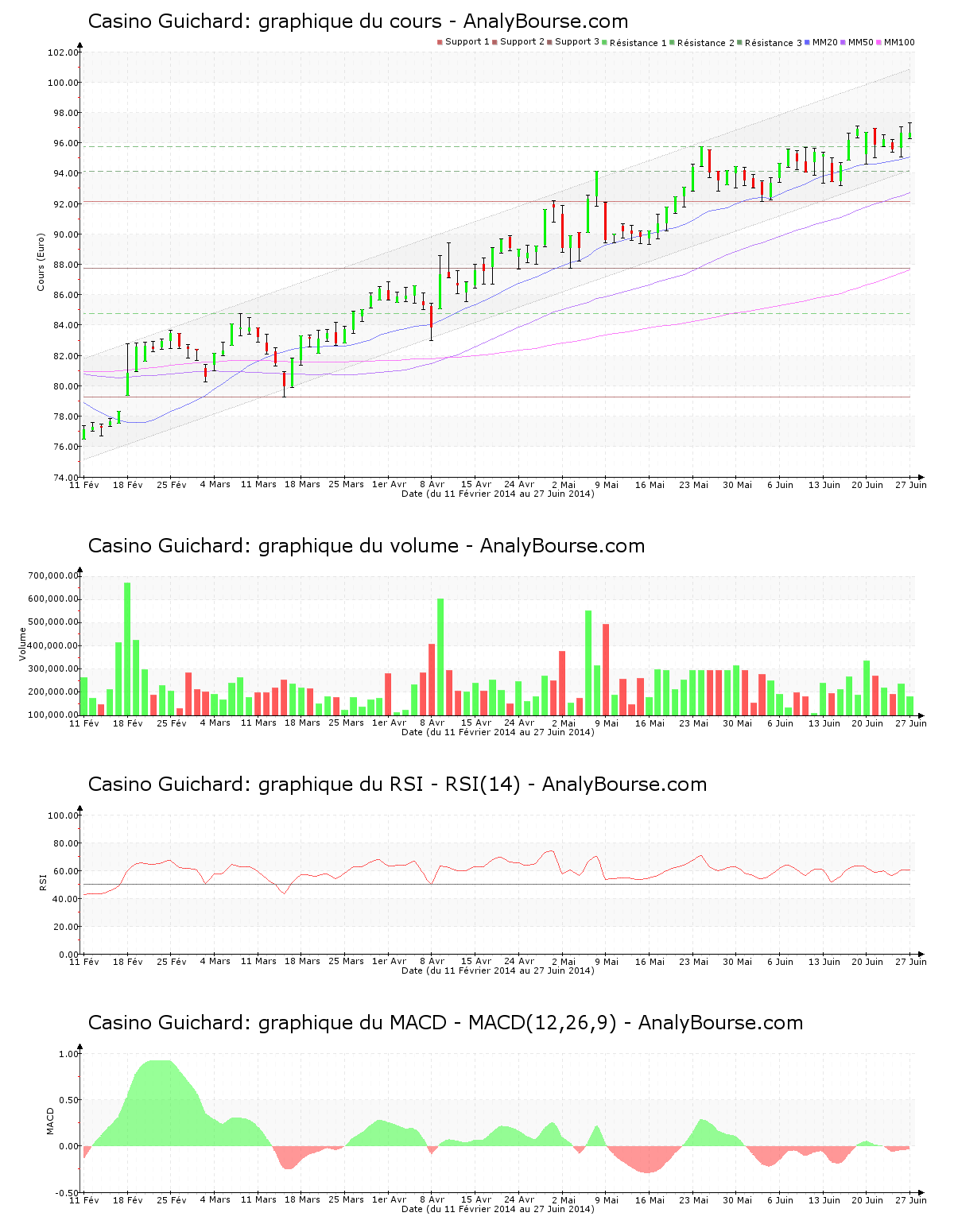Viewport: 954px width, 1232px height.
Task: Click the 20.00 RSI axis value
Action: click(x=65, y=927)
